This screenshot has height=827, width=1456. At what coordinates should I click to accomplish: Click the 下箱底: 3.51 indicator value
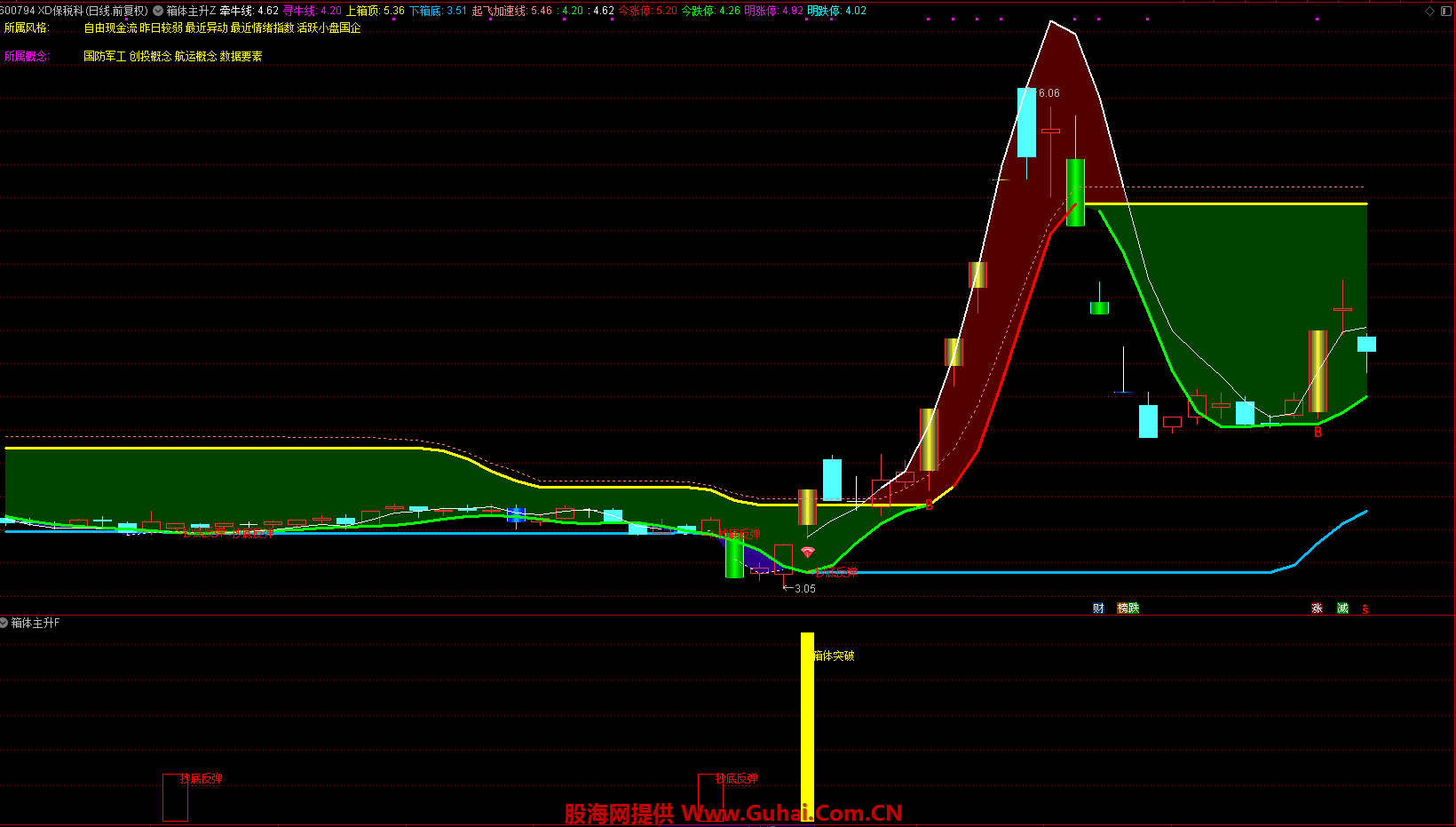(438, 11)
